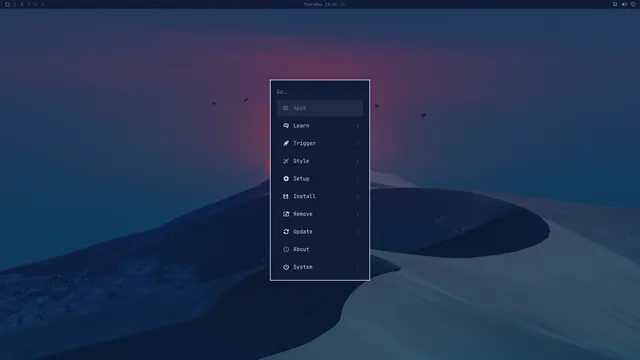Click the Update refresh icon
Screen dimensions: 640x360
286,231
